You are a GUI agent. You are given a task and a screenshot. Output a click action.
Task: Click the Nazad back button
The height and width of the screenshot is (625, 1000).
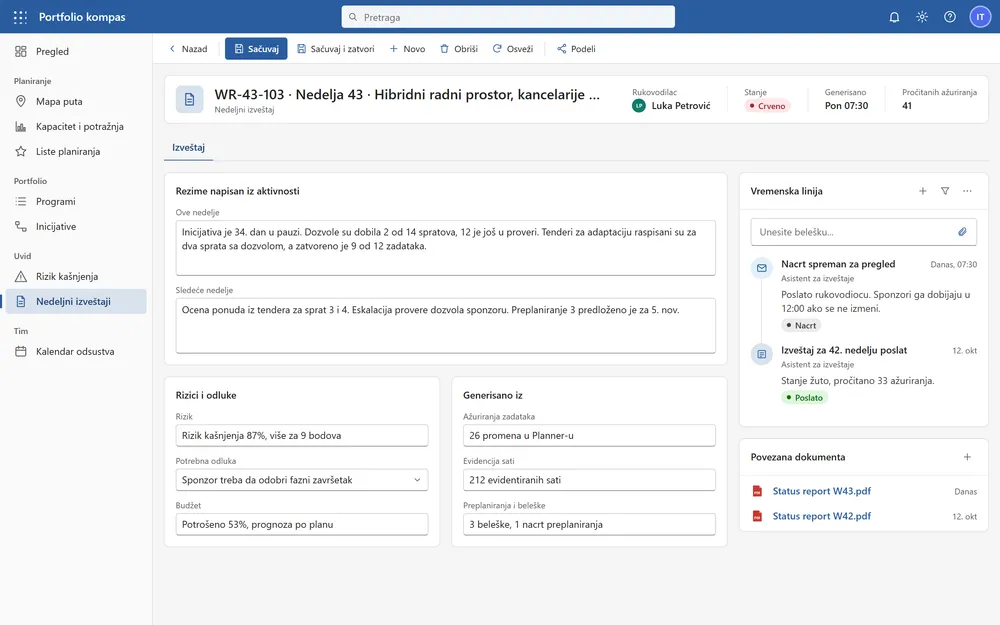(x=188, y=48)
